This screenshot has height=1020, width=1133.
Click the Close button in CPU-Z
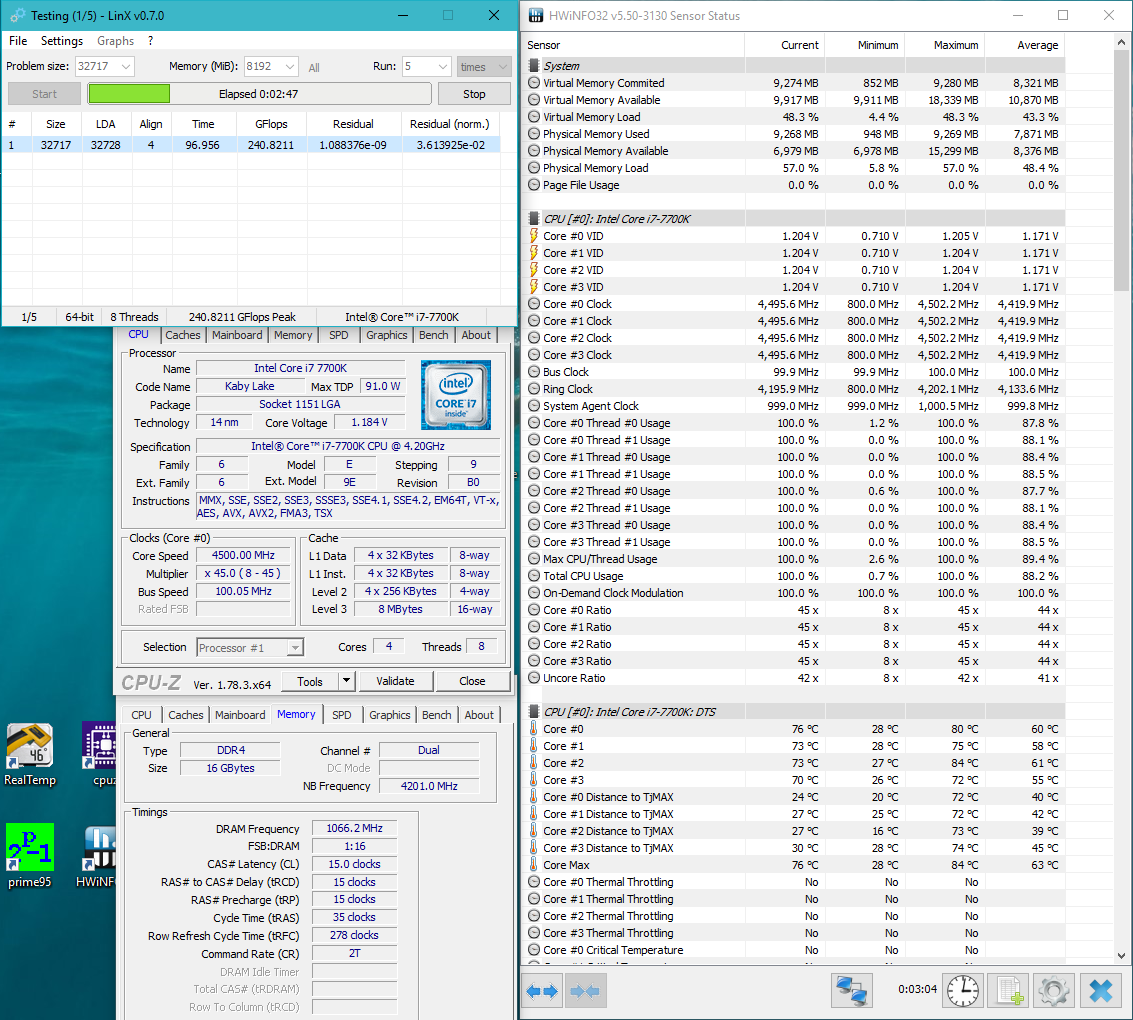472,681
